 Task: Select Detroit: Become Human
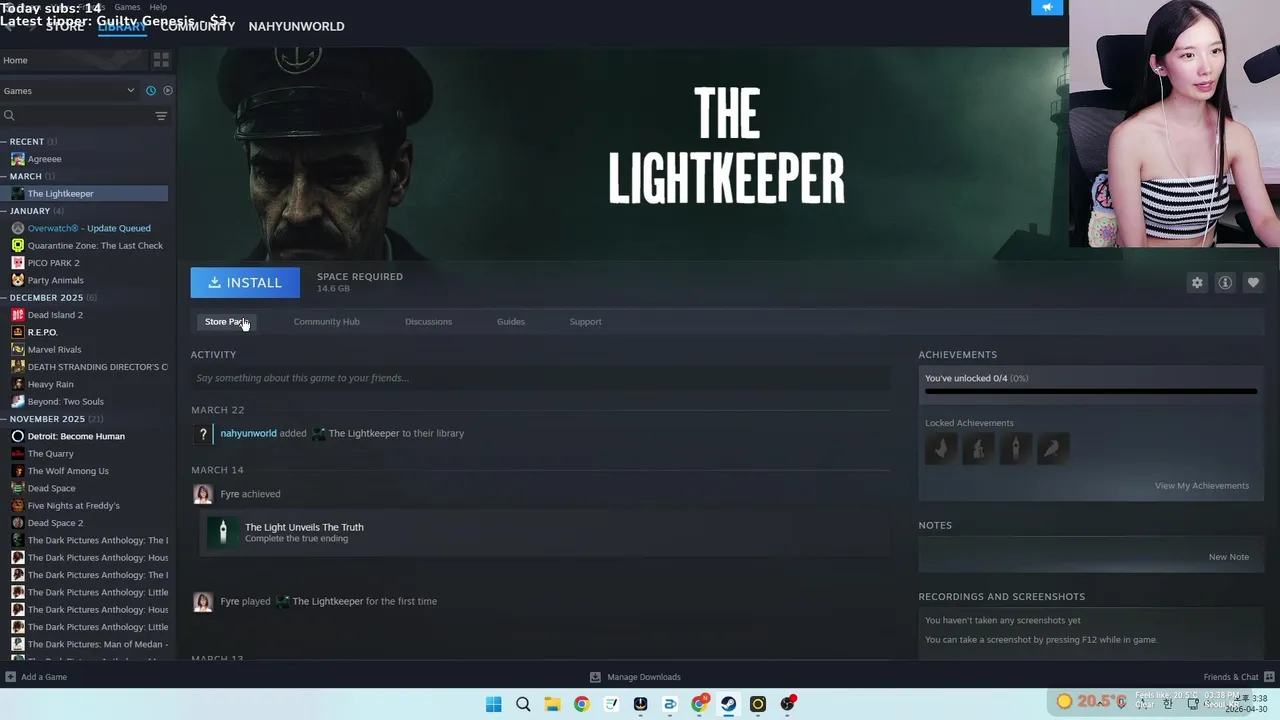click(x=76, y=436)
